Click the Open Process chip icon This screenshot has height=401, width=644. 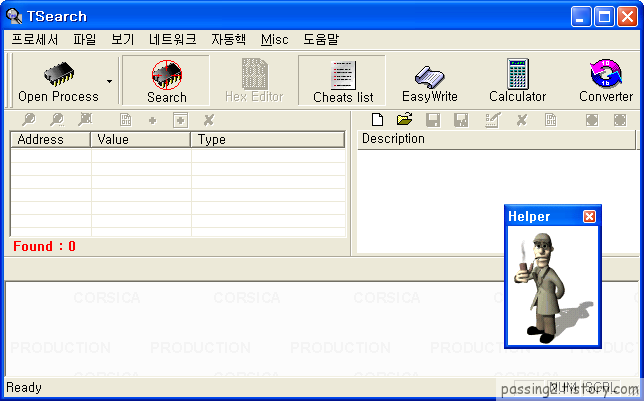point(59,74)
